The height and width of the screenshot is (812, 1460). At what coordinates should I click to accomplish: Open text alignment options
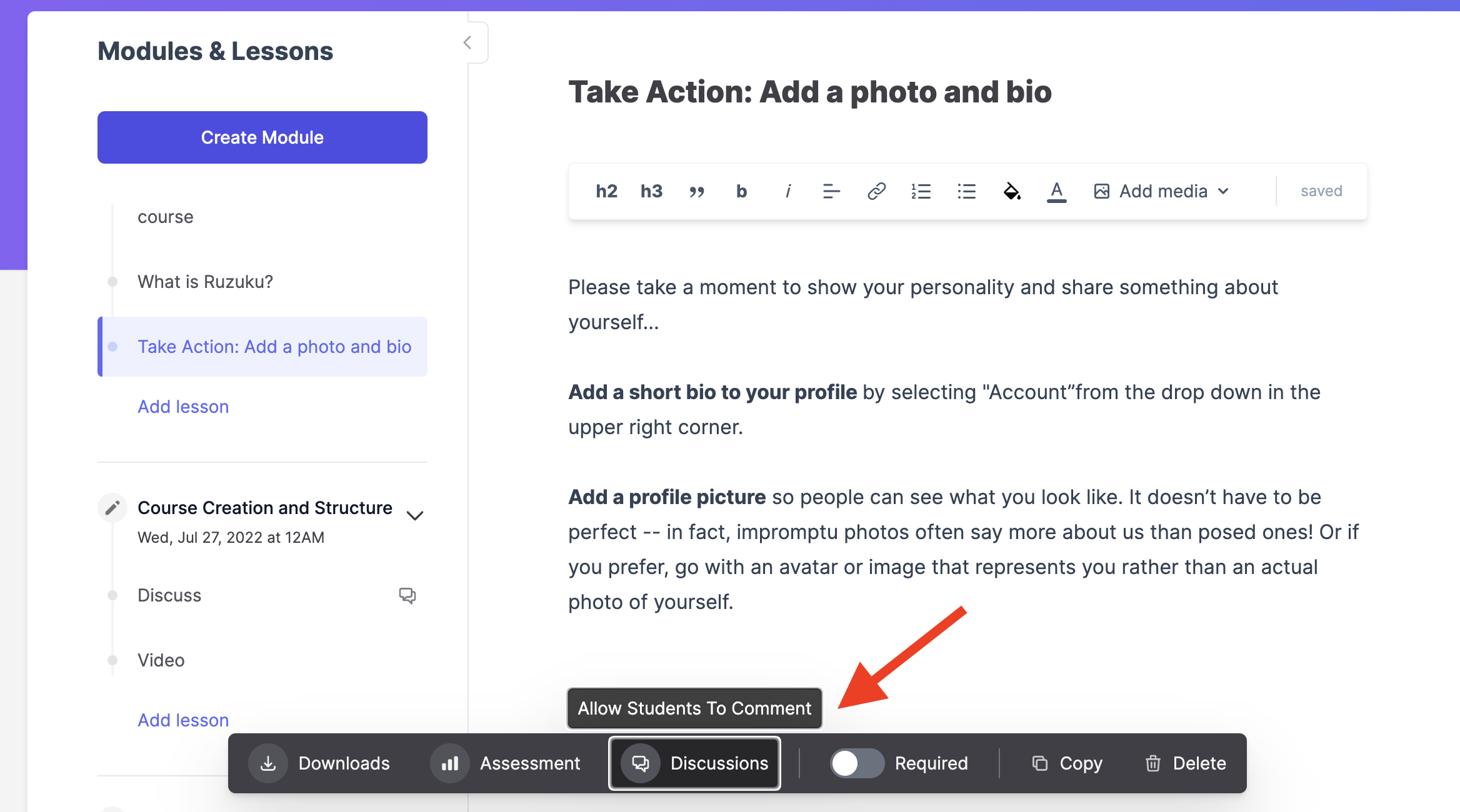pos(831,191)
